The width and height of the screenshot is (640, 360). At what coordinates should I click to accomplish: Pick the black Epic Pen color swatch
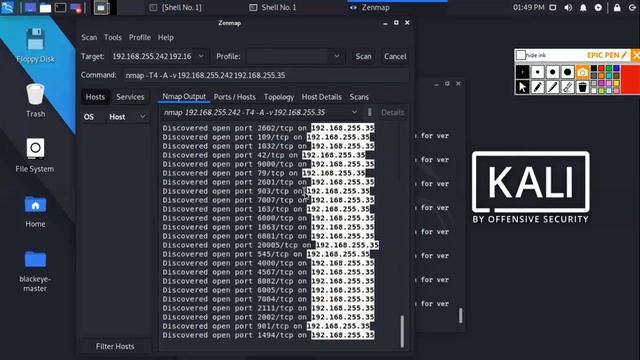(594, 68)
